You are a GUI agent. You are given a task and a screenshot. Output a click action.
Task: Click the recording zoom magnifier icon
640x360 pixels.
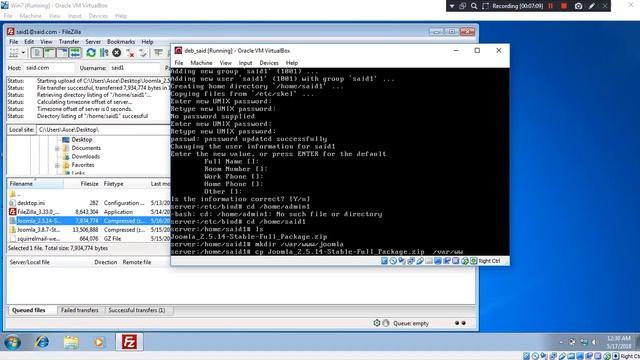474,6
